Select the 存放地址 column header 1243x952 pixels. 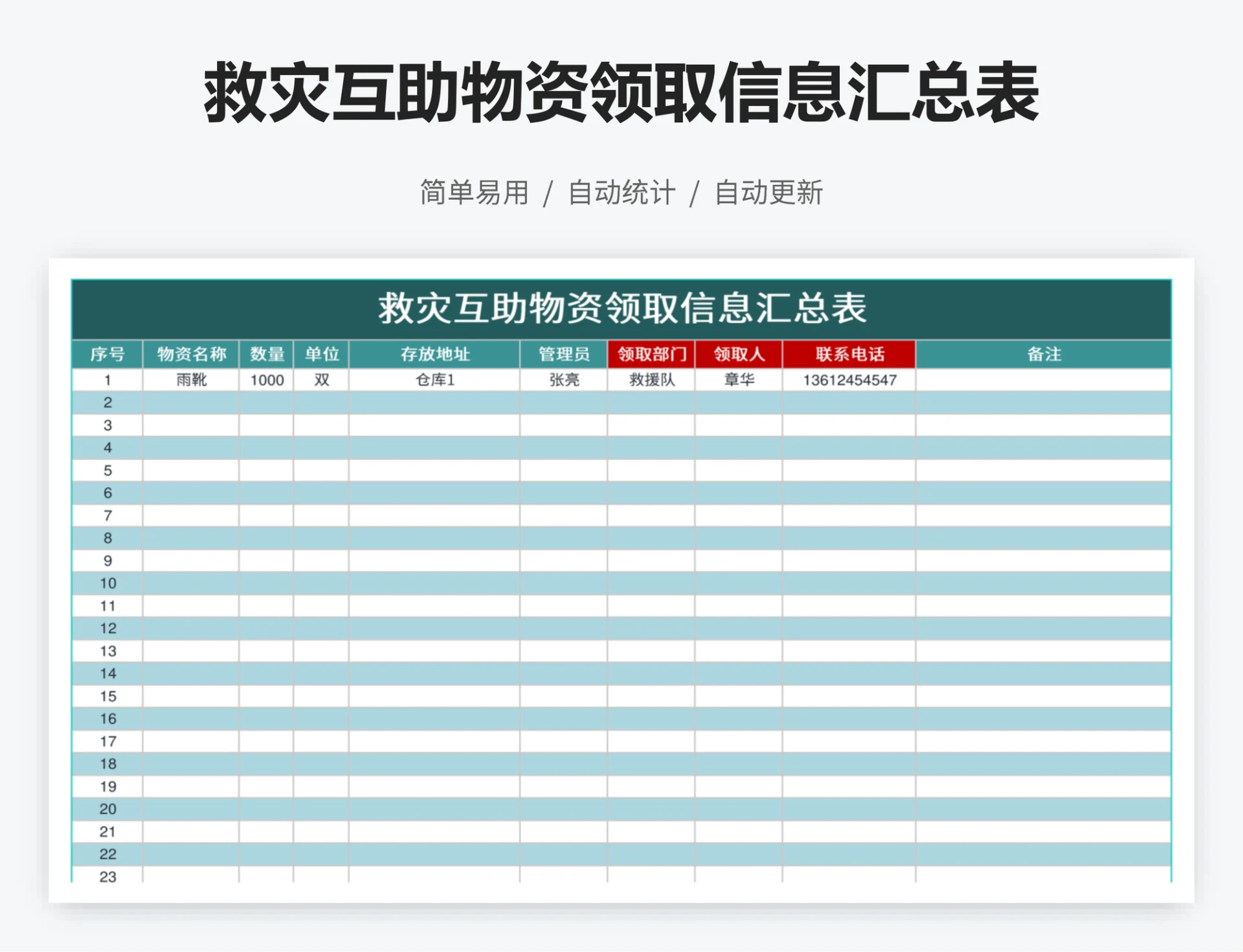click(434, 354)
